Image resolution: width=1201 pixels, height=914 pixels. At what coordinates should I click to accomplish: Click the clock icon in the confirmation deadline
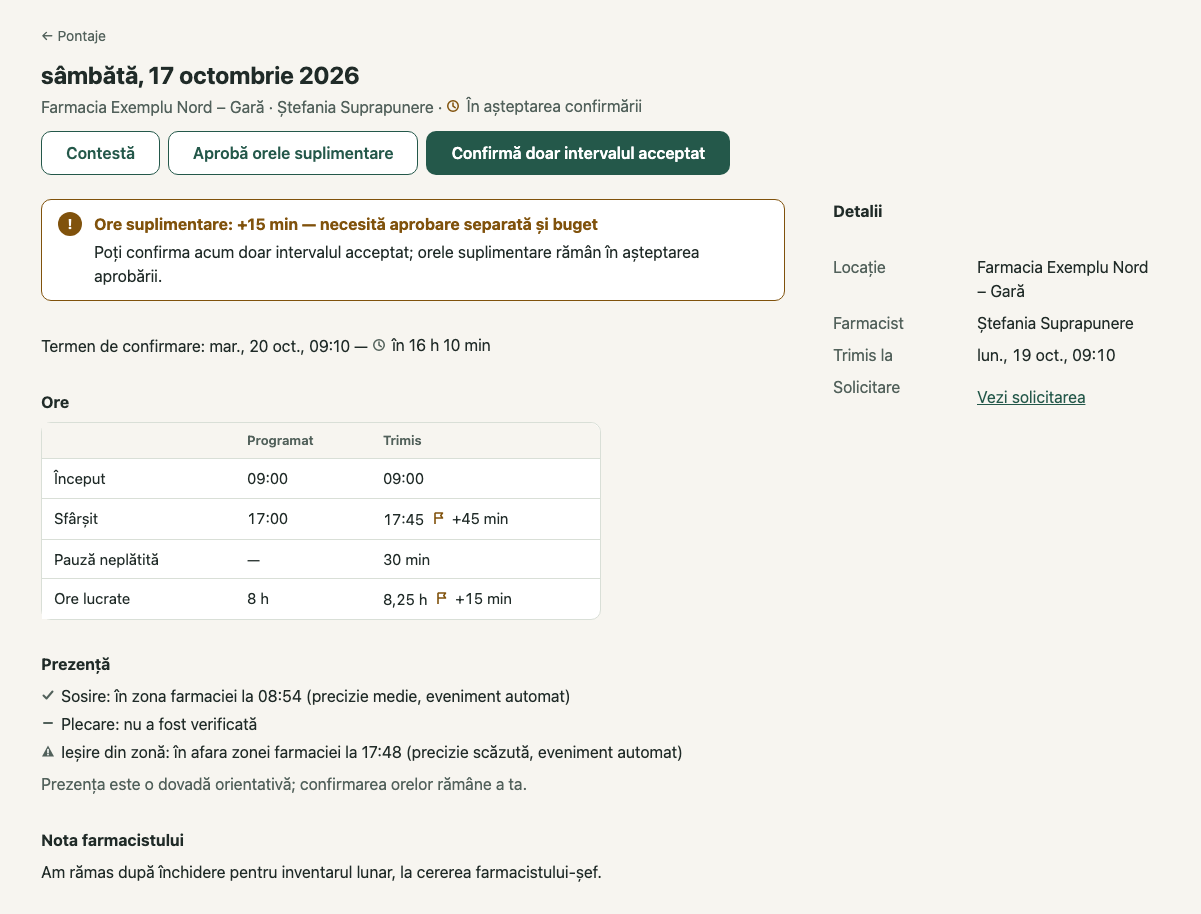tap(379, 346)
